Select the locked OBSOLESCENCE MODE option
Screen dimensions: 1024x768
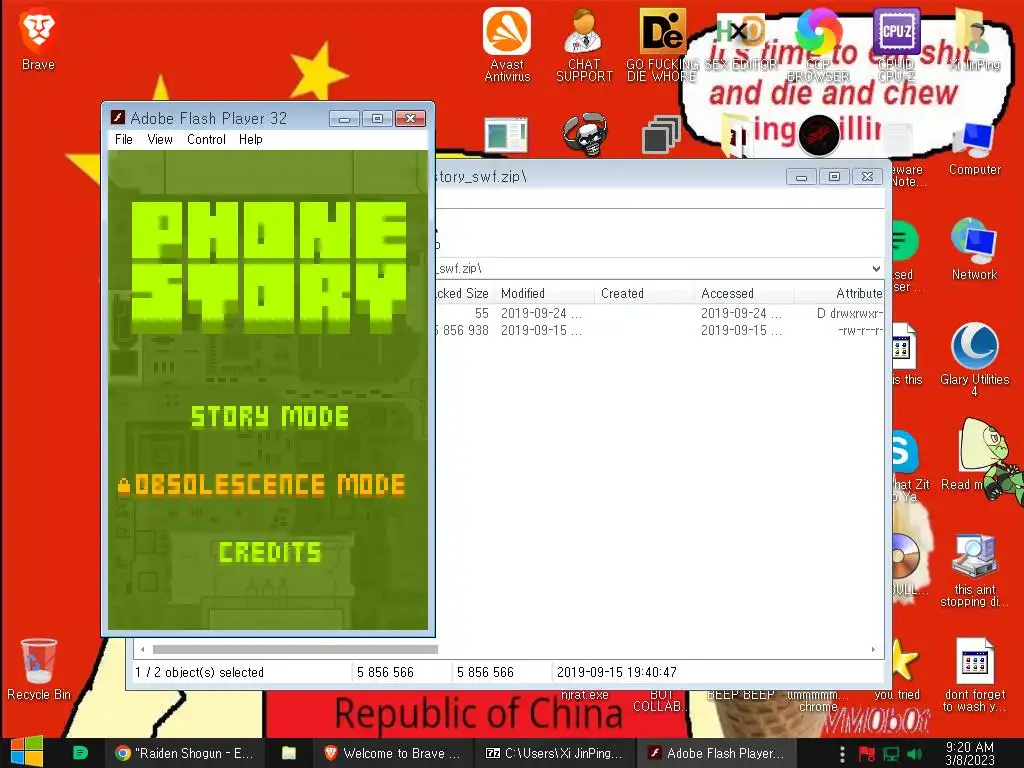click(262, 485)
